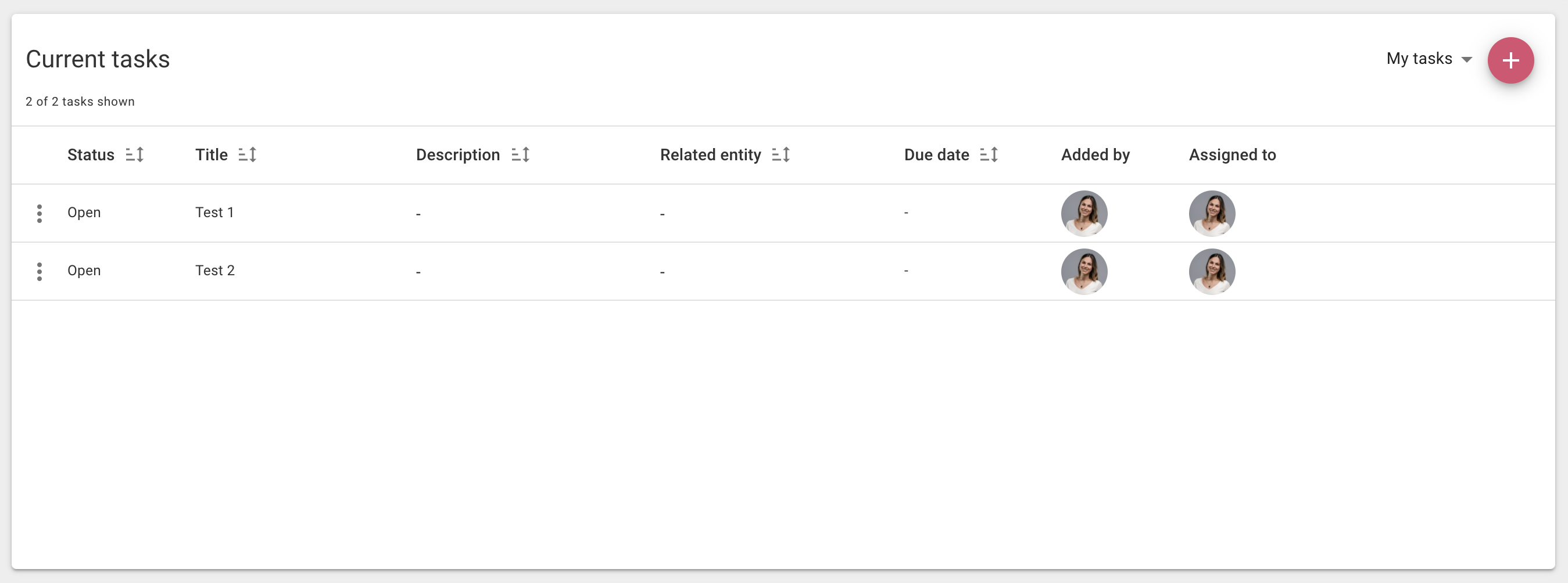Click the Status column header
This screenshot has height=583, width=1568.
point(90,154)
